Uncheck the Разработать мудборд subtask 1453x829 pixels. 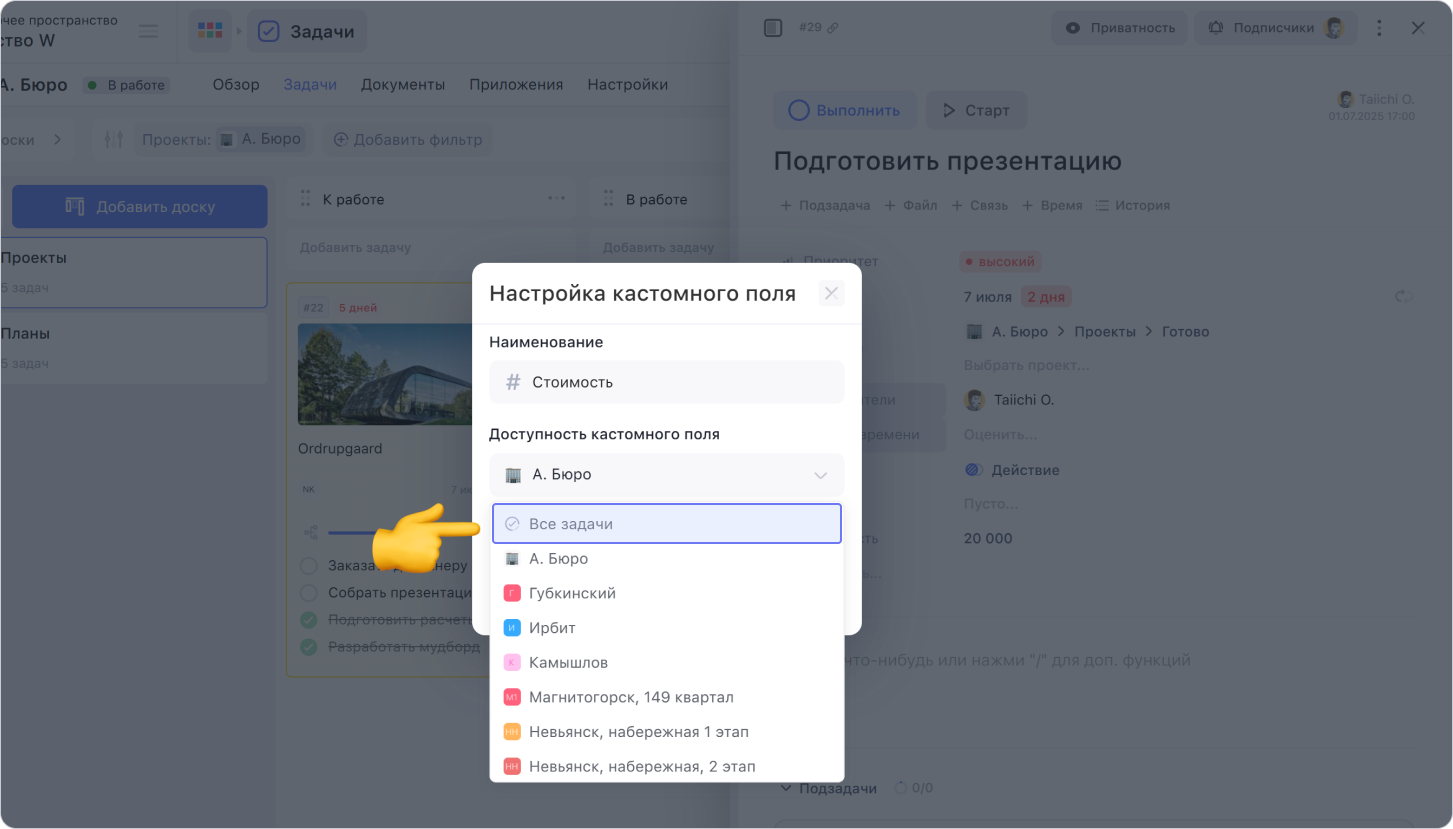click(309, 647)
